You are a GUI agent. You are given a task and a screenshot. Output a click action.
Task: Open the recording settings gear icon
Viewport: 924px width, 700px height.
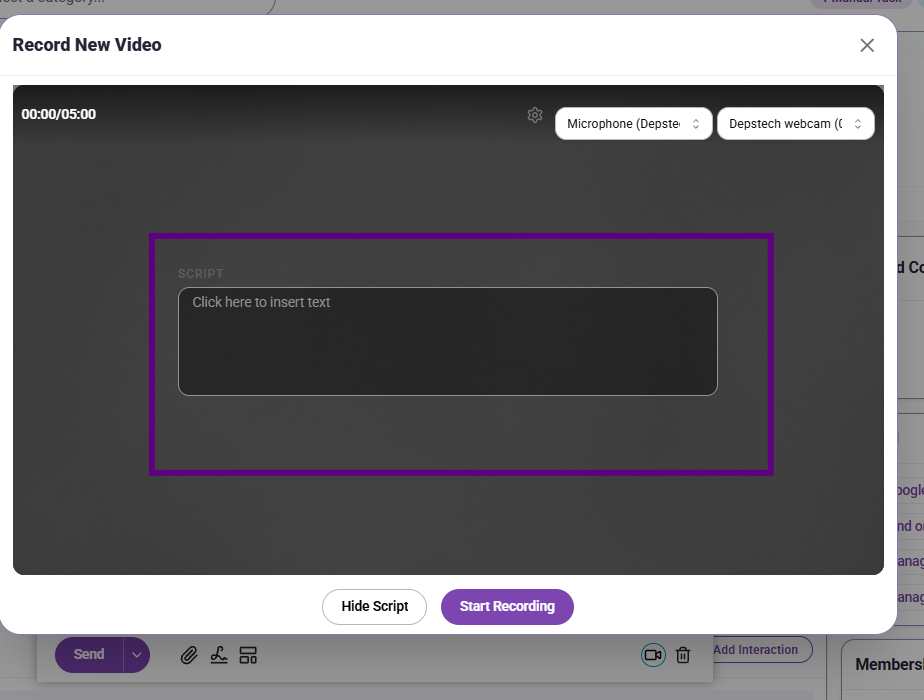[x=534, y=115]
